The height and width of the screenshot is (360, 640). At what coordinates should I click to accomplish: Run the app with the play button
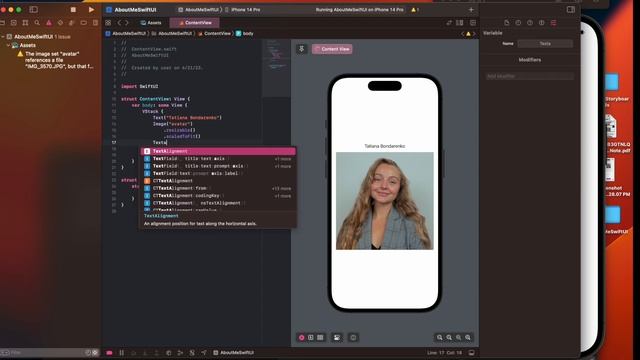click(91, 9)
